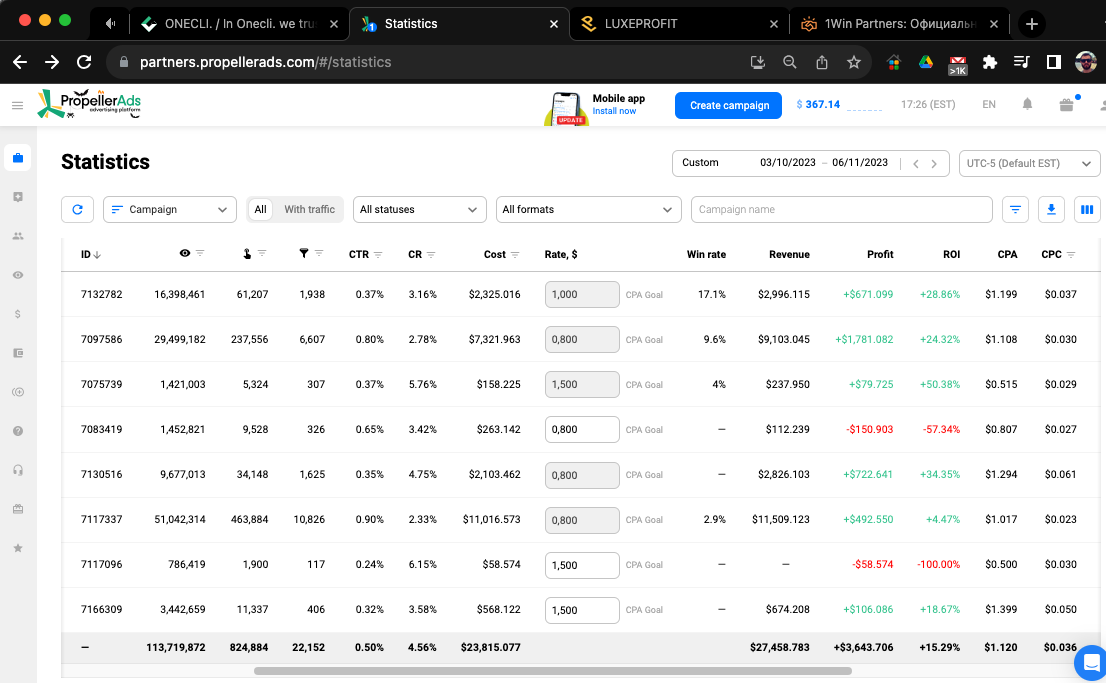Click the notifications bell icon
Image resolution: width=1106 pixels, height=683 pixels.
(1027, 104)
